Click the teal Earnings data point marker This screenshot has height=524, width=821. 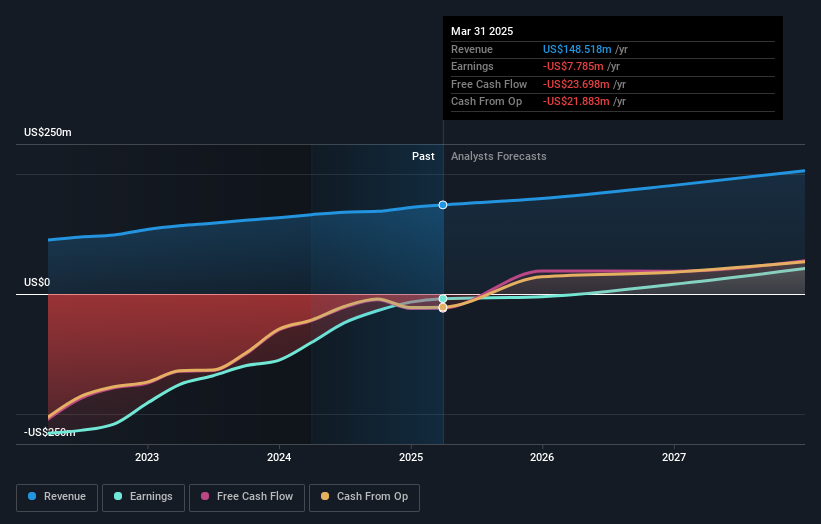(443, 298)
